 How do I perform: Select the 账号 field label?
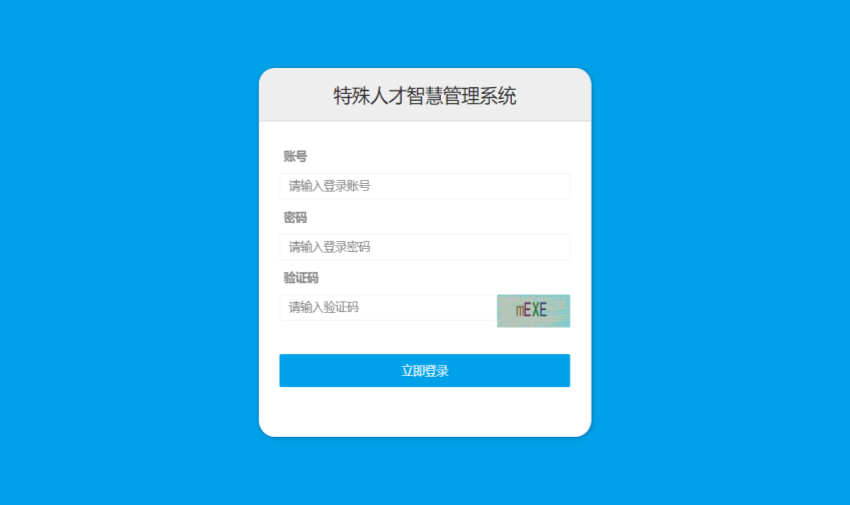point(295,157)
